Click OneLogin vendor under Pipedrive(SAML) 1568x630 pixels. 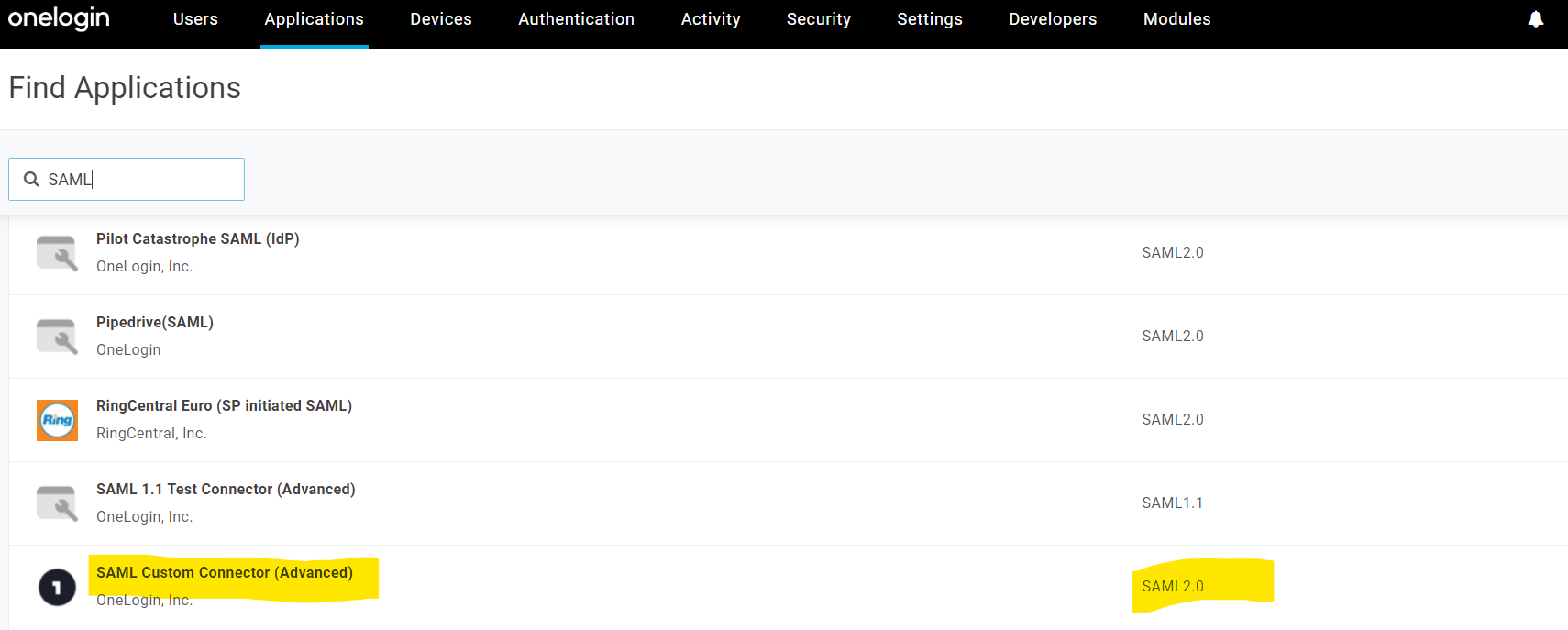click(128, 349)
